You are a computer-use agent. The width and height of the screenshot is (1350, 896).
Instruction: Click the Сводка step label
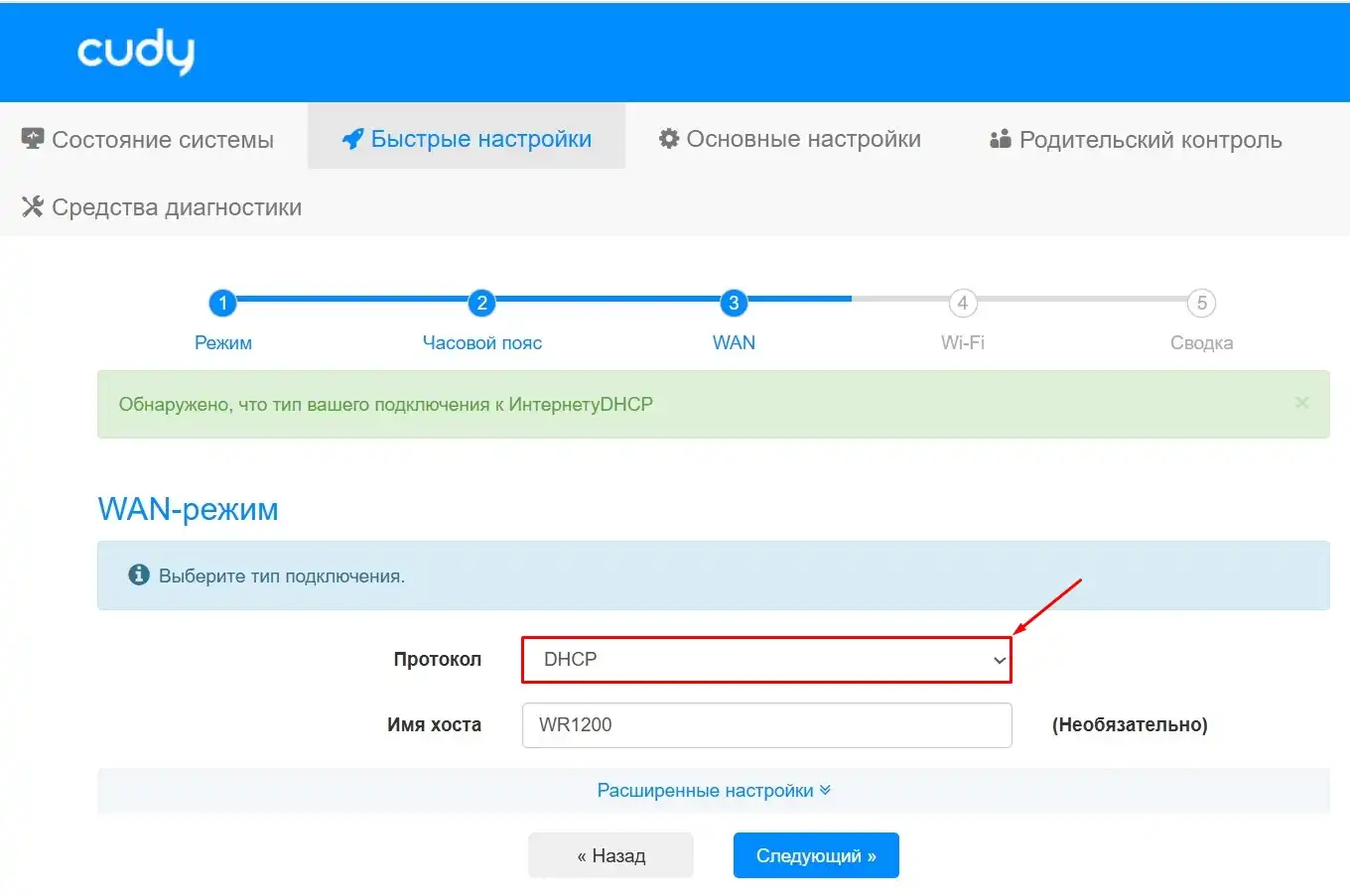(1202, 343)
